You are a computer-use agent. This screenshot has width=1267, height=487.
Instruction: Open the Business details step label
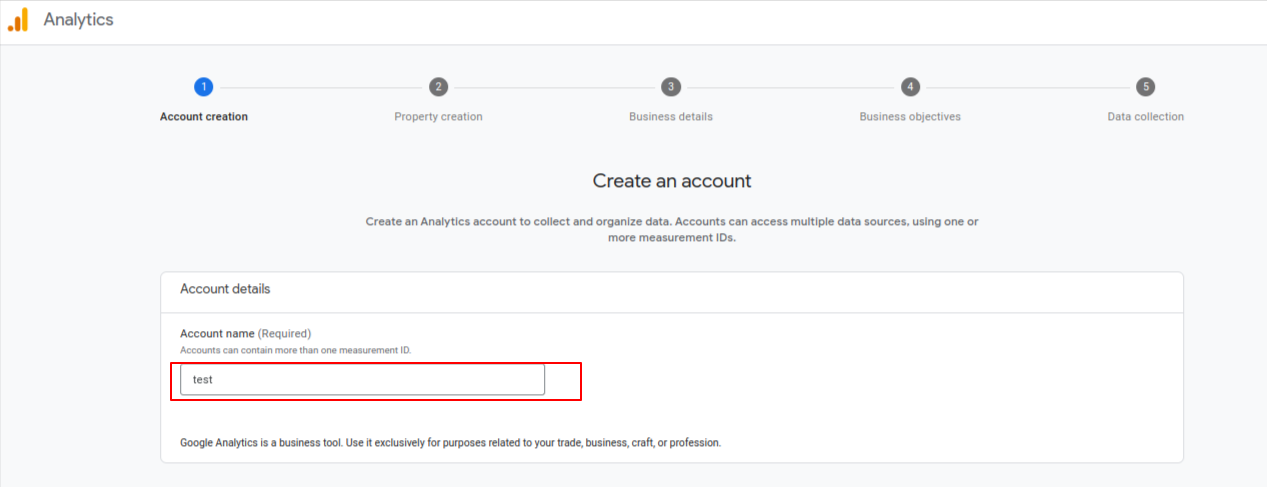(671, 117)
